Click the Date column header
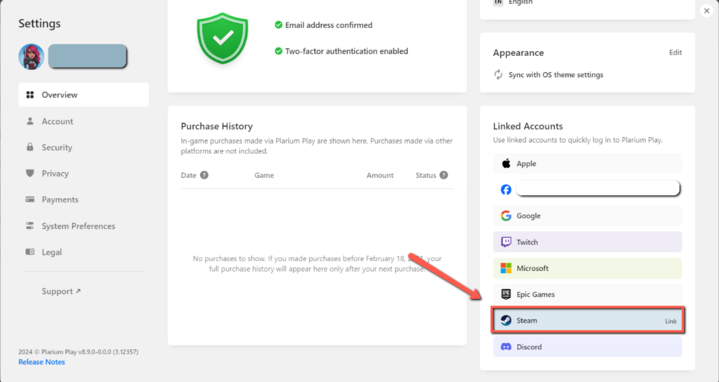Screen dimensions: 719x382 188,175
